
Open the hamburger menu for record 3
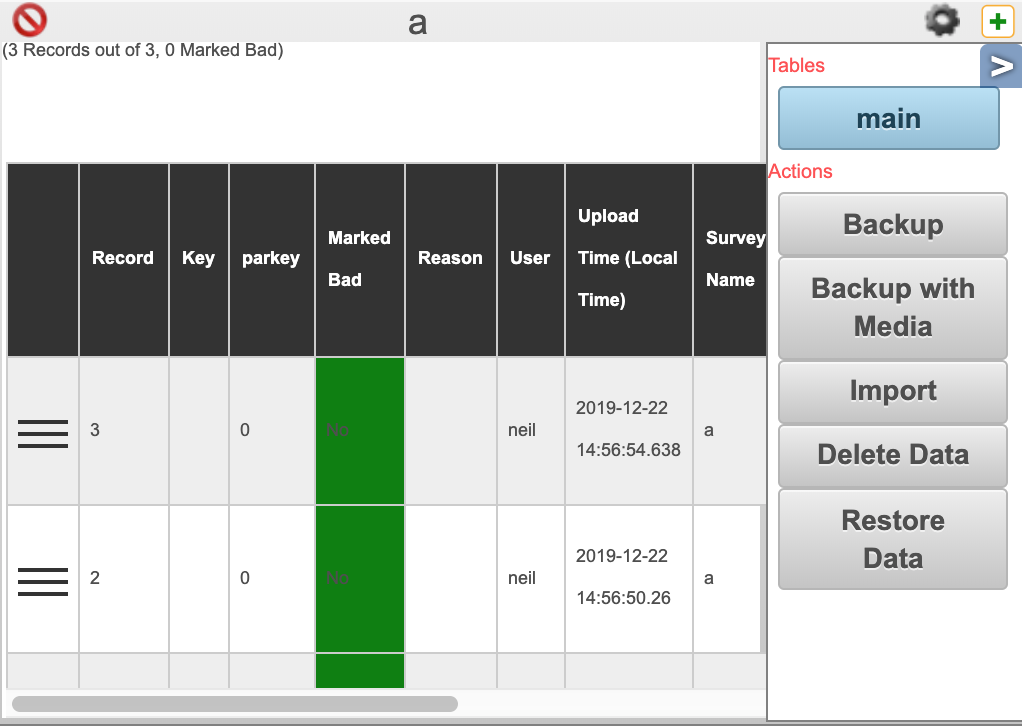click(x=43, y=433)
